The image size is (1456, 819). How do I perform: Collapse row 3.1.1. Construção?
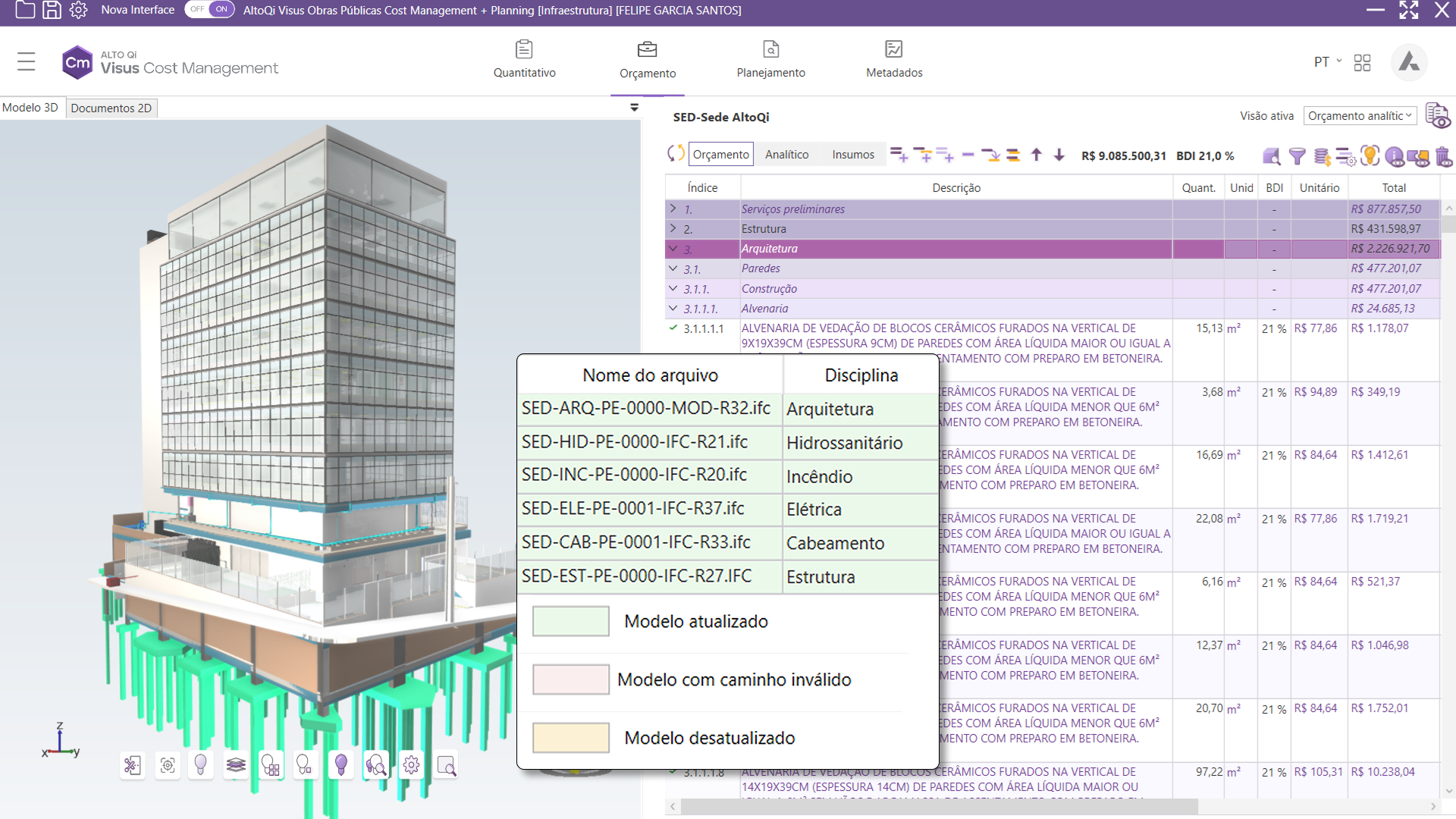pos(673,288)
